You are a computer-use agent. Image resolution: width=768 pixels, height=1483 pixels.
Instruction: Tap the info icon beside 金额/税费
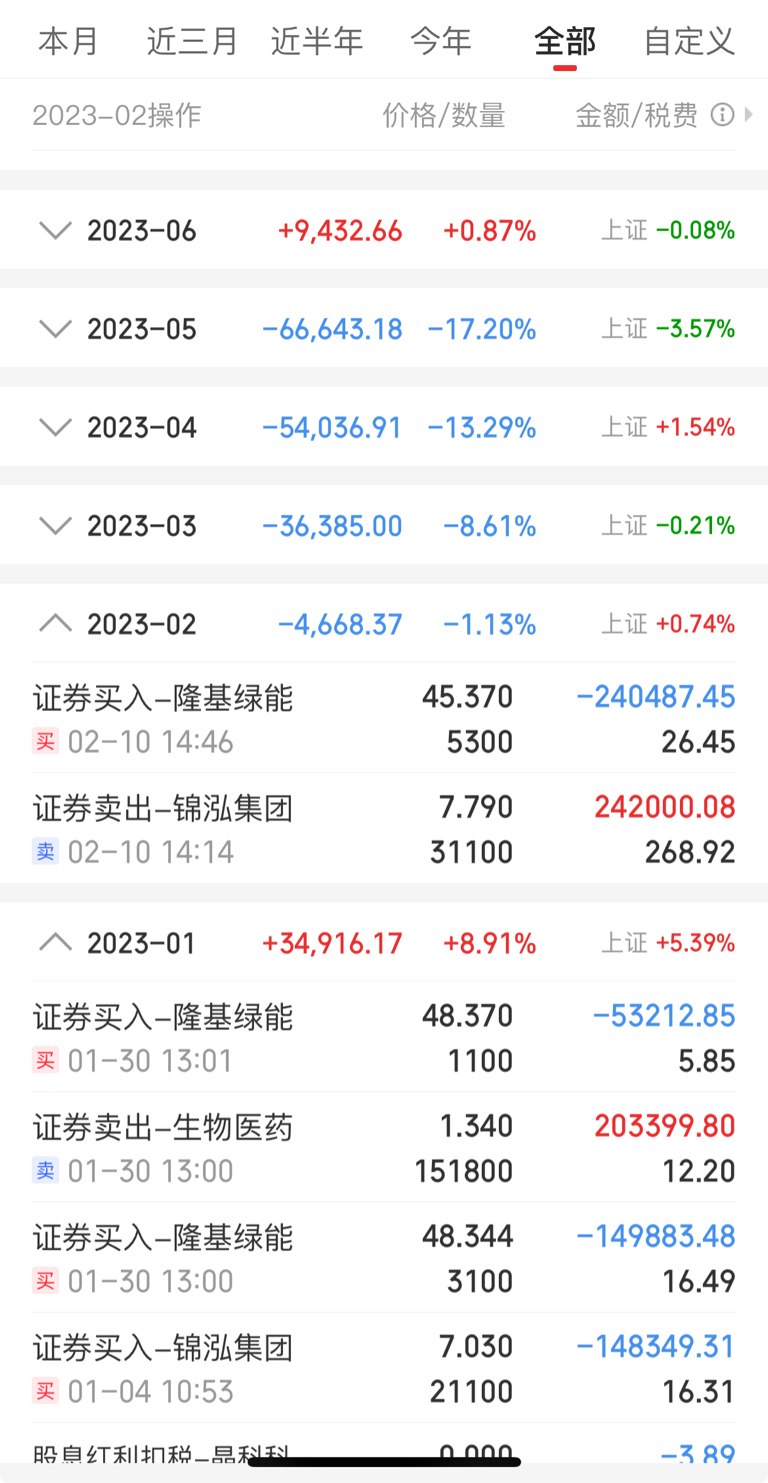(722, 115)
